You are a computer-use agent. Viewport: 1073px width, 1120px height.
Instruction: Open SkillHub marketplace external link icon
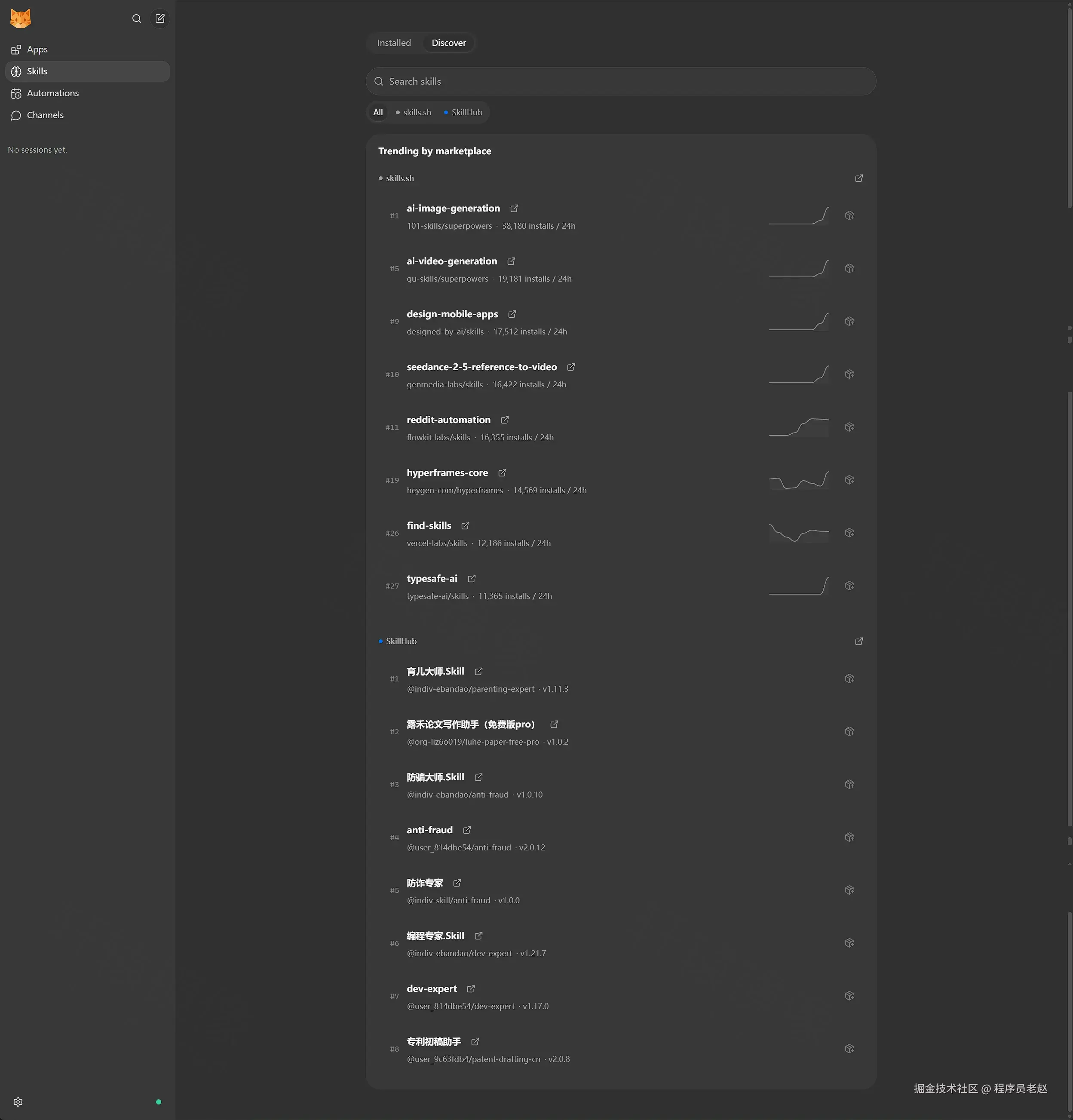click(x=859, y=641)
